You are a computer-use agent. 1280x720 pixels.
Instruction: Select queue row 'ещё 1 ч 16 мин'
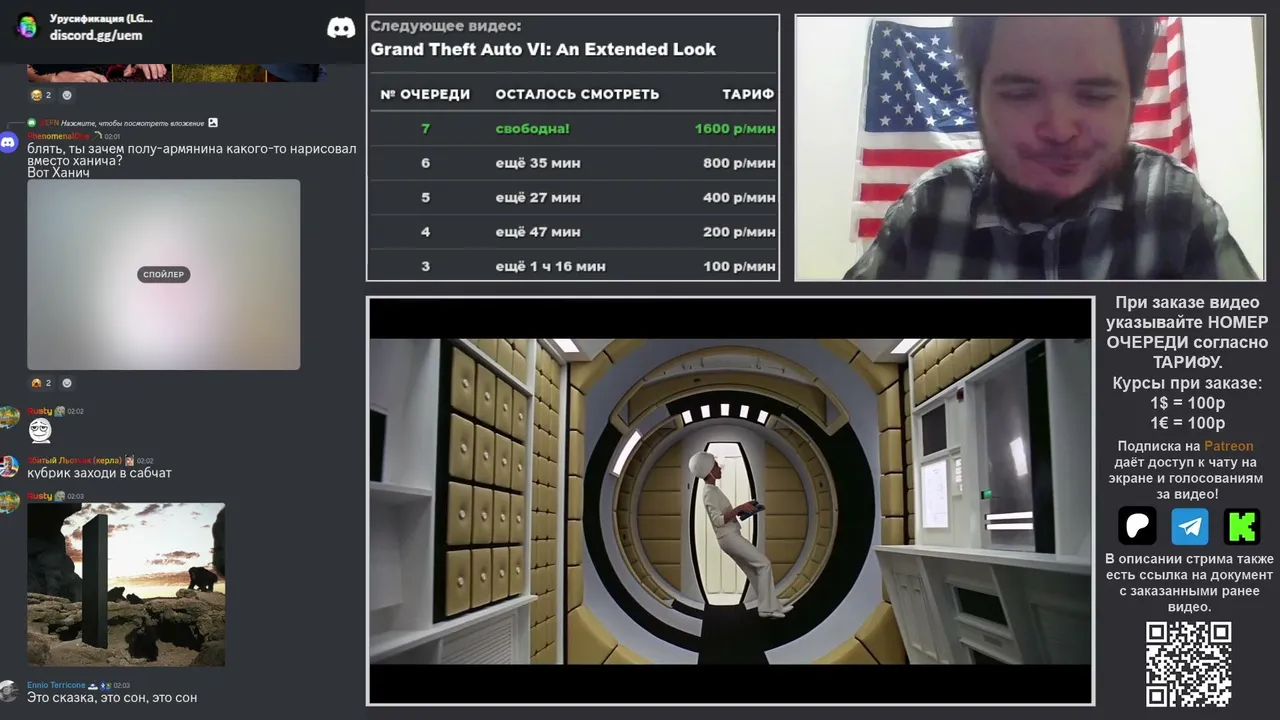(573, 266)
